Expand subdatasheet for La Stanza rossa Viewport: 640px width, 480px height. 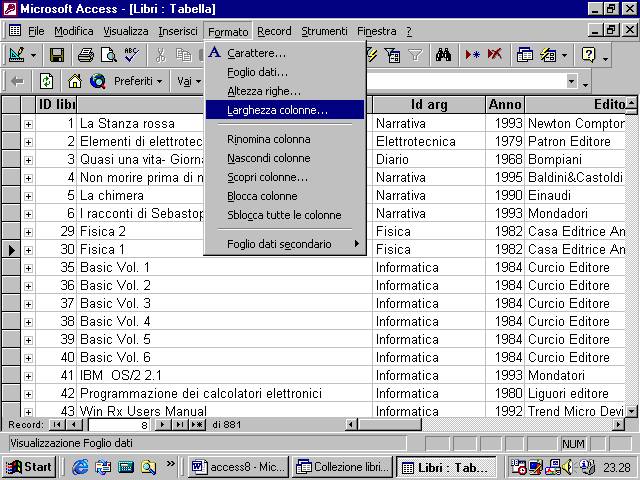tap(28, 124)
